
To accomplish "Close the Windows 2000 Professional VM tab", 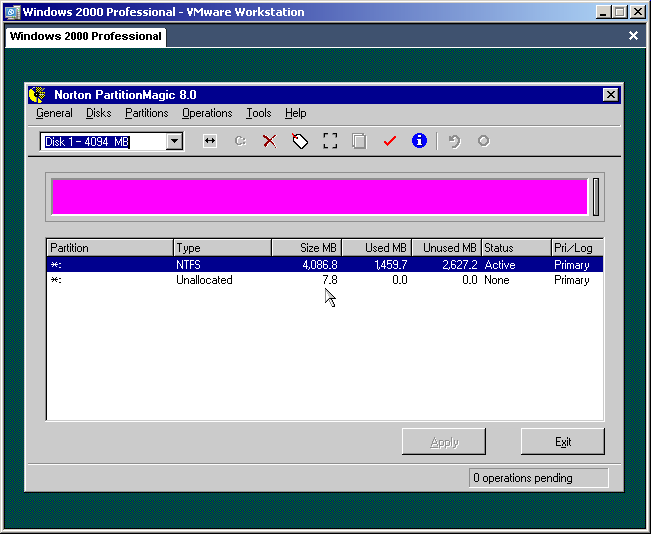I will (x=633, y=36).
